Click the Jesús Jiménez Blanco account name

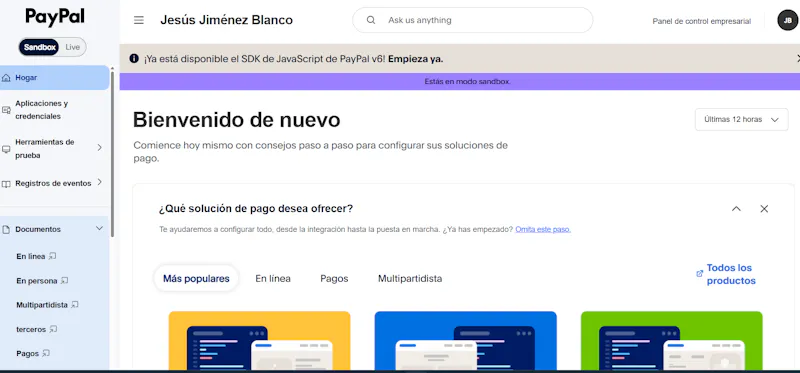[227, 20]
